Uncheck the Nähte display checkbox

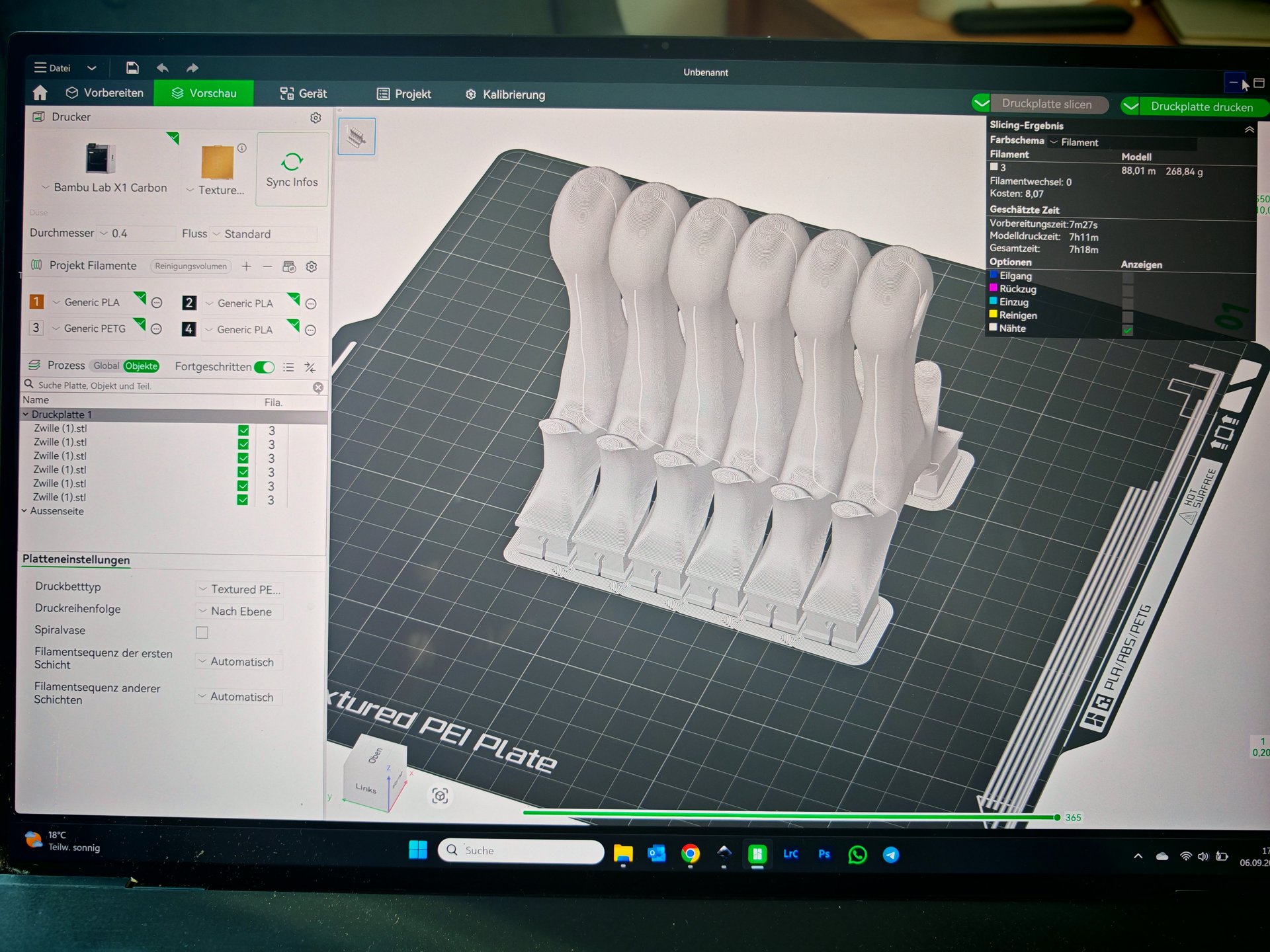1127,330
